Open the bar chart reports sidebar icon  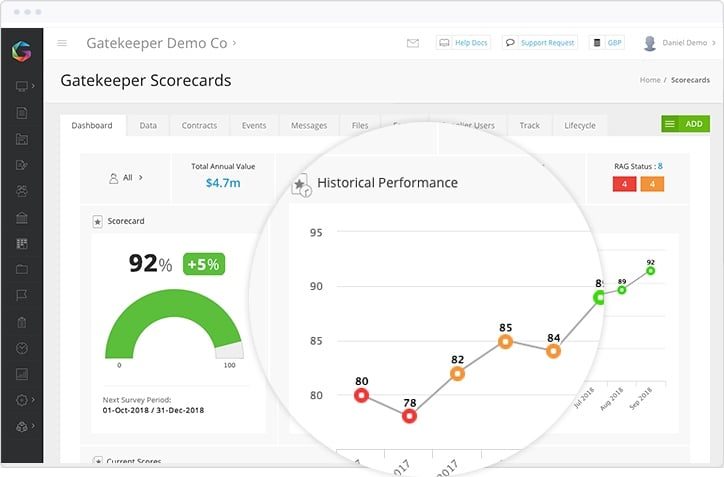coord(22,374)
